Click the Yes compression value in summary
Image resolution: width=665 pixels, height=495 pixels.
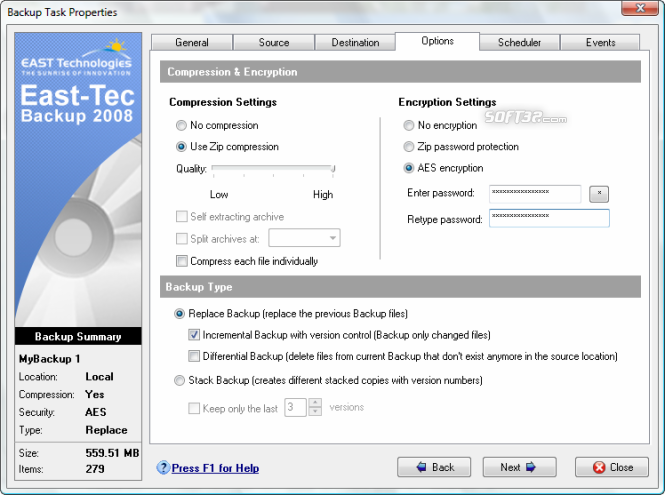[x=95, y=394]
